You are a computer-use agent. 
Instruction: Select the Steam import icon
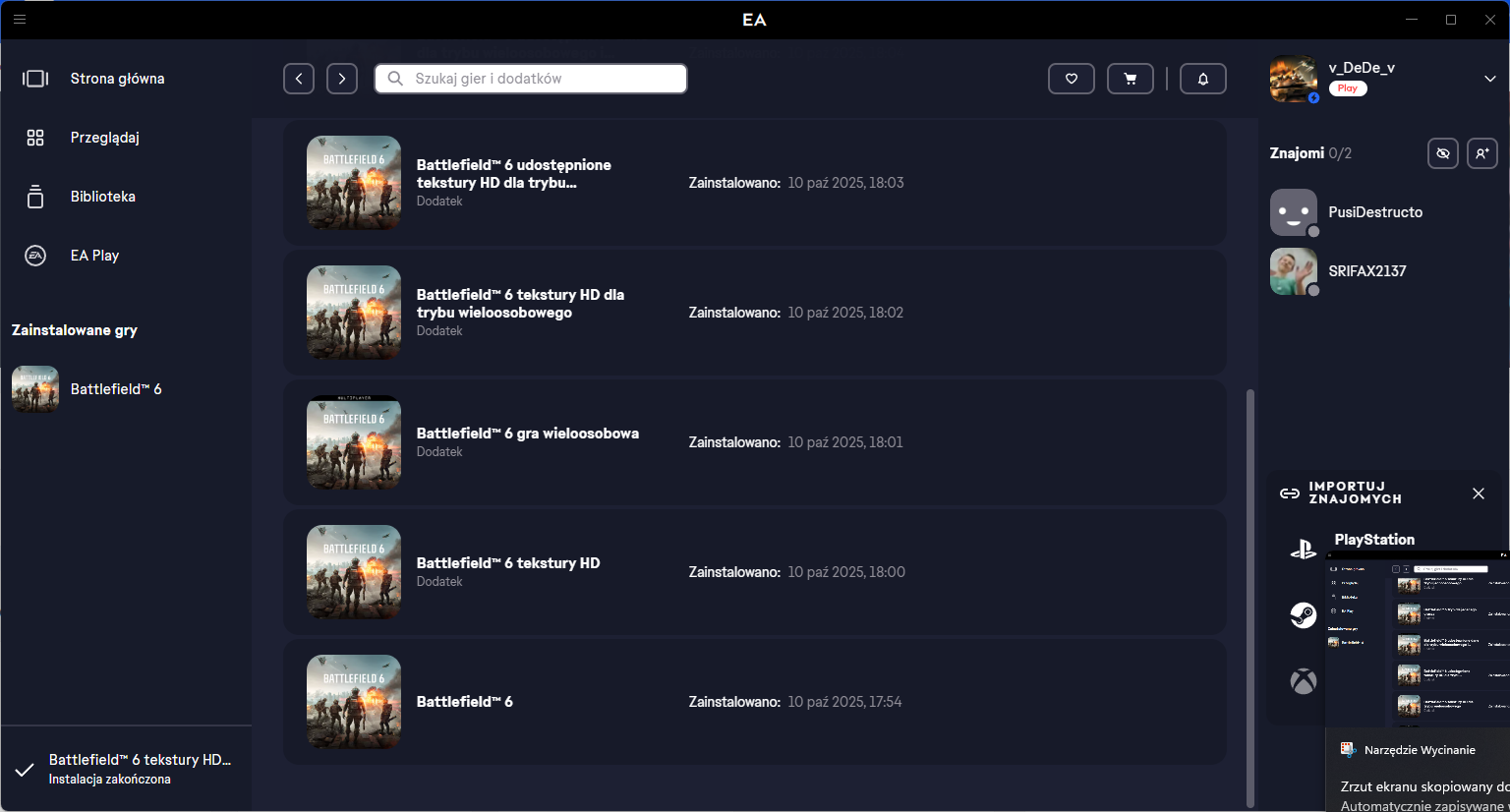(x=1304, y=615)
